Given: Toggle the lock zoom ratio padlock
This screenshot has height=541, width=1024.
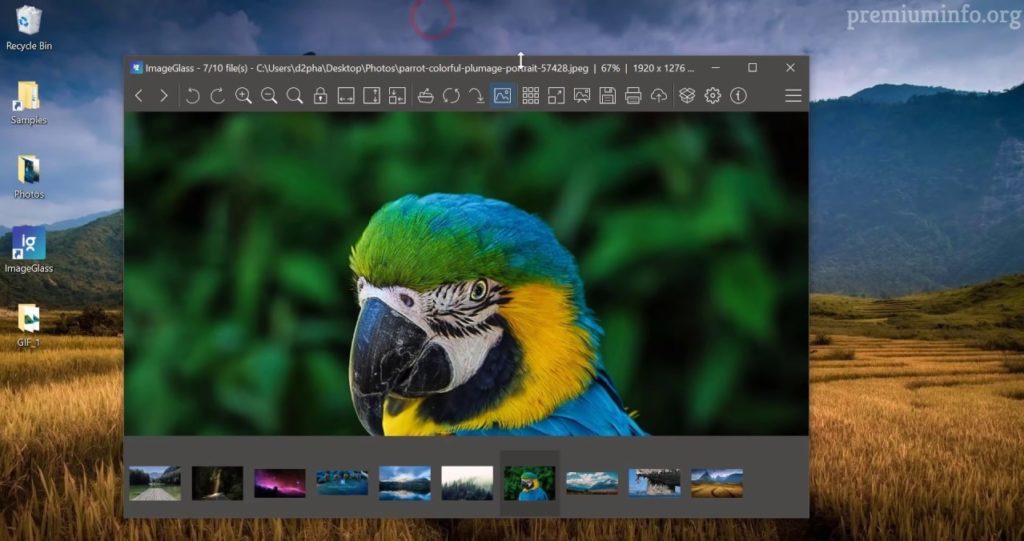Looking at the screenshot, I should [x=320, y=96].
